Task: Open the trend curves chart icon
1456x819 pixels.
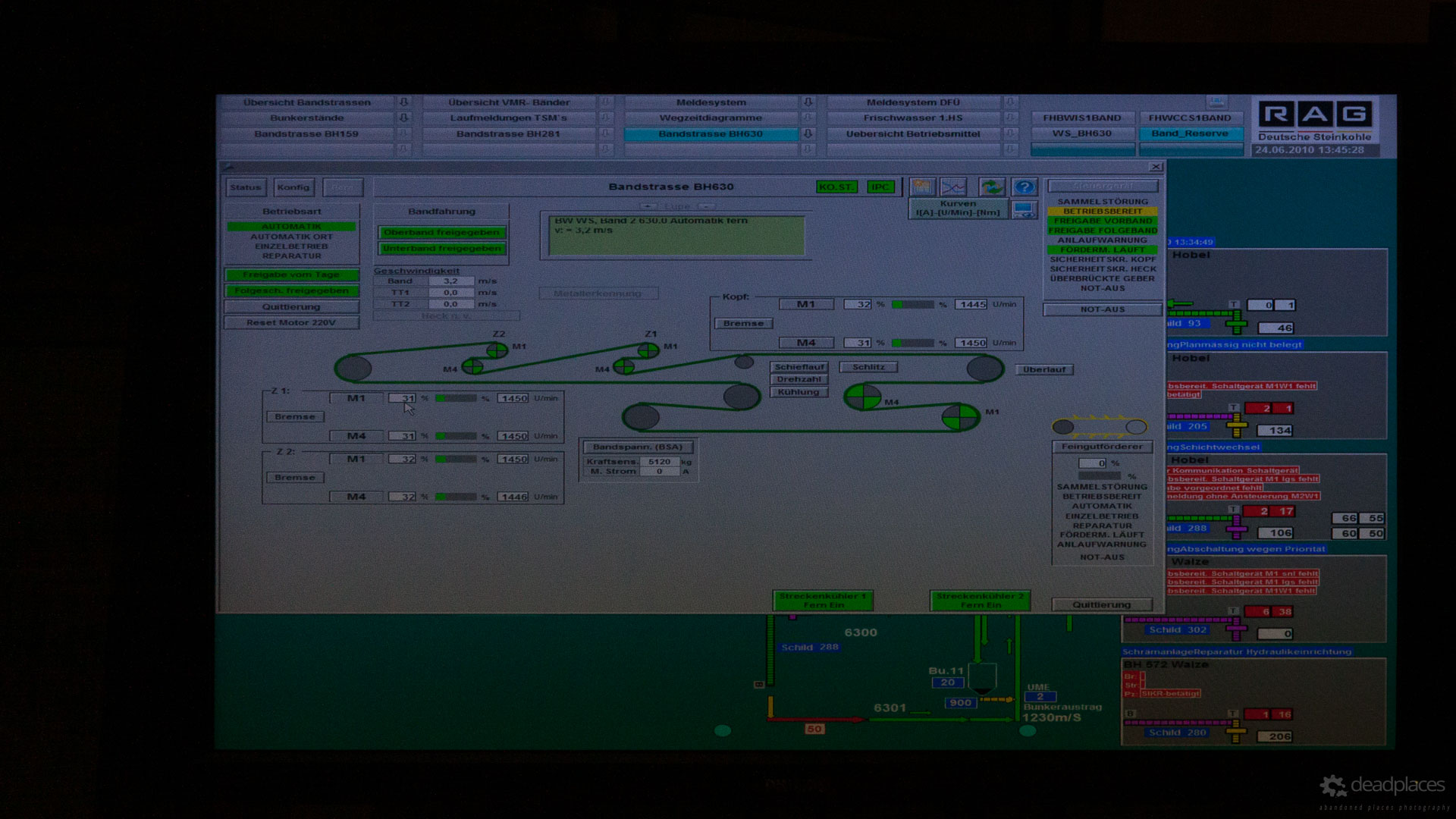Action: point(954,187)
